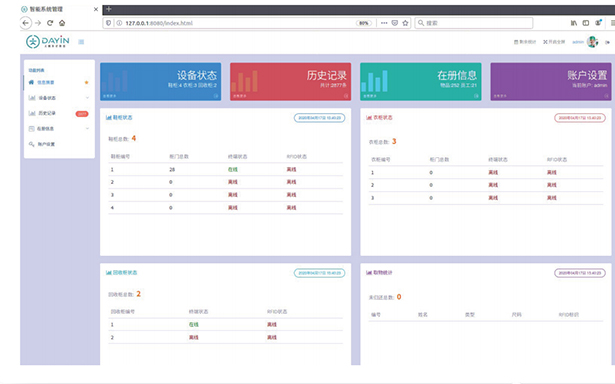Open 账户设置 in sidebar

59,144
